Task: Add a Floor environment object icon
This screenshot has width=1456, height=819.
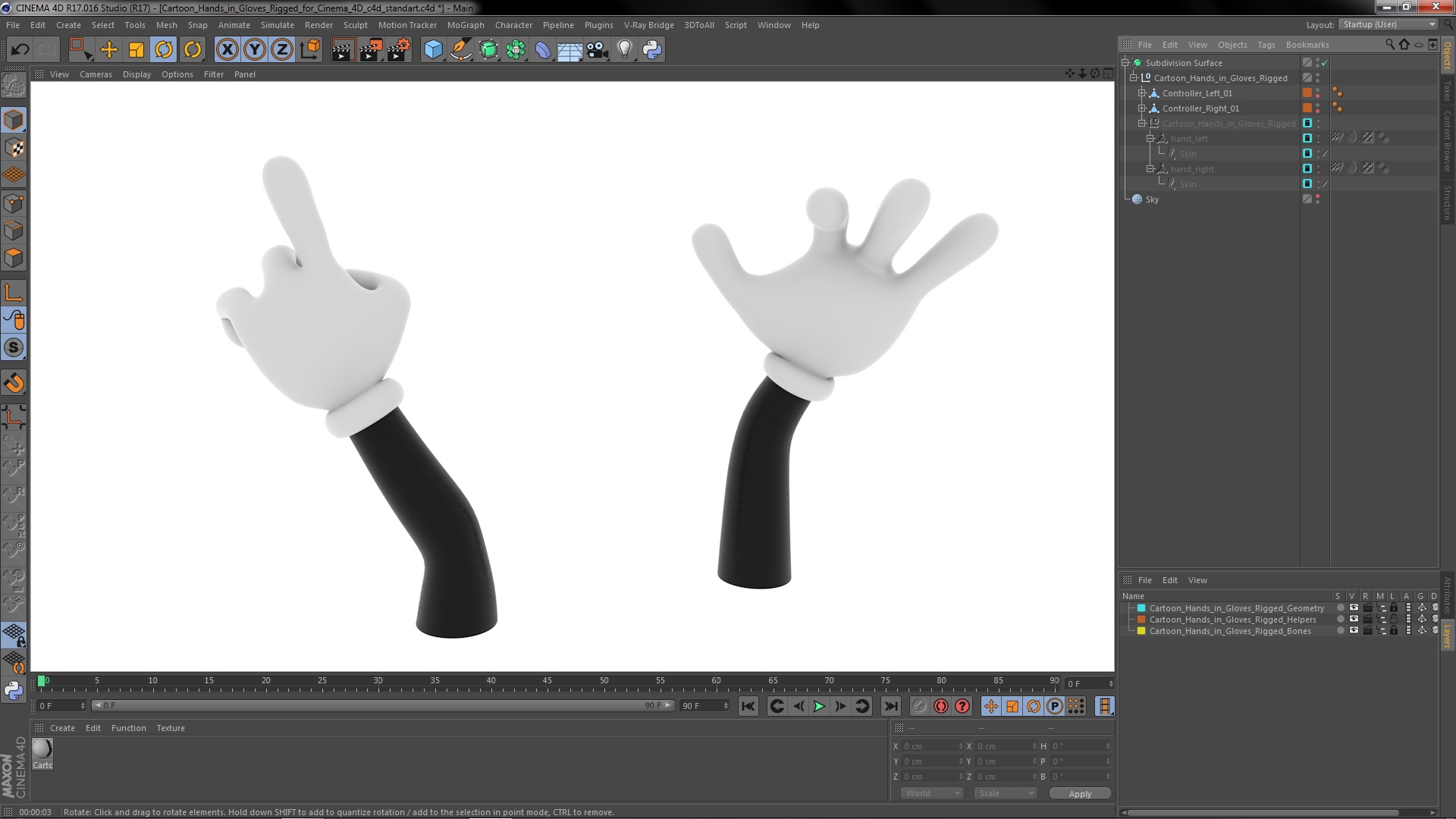Action: [570, 50]
